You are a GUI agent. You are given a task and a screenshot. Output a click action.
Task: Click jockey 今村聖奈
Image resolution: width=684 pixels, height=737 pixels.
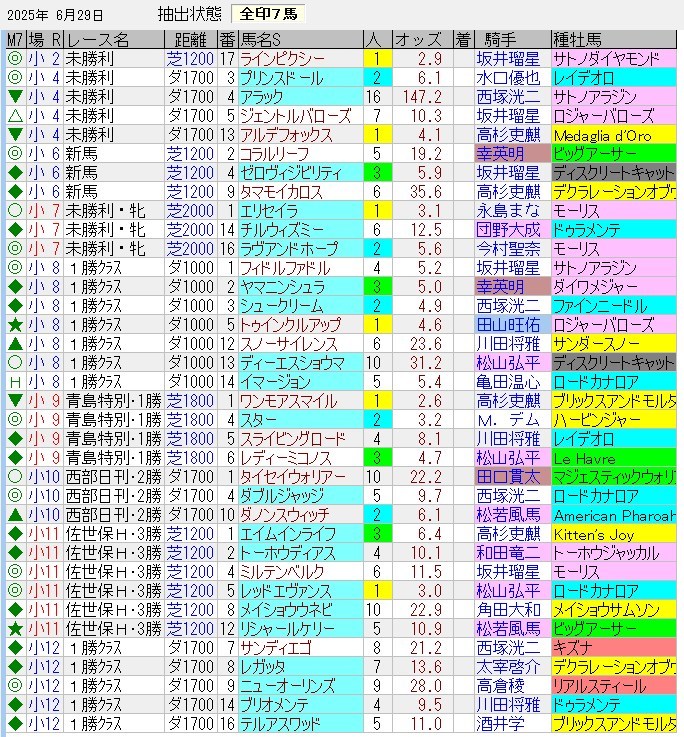[x=508, y=249]
